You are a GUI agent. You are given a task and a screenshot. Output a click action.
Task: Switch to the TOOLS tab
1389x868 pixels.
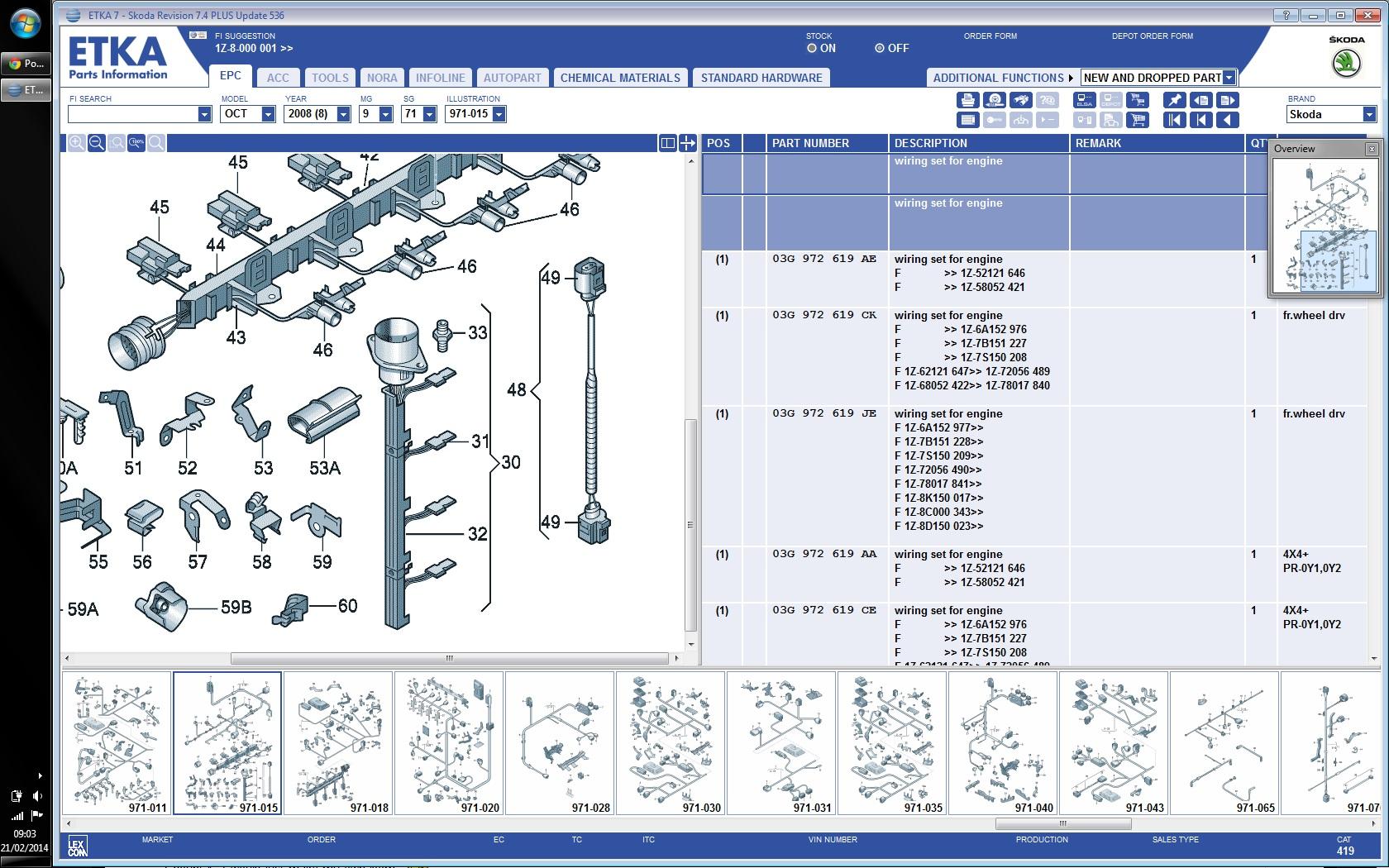pyautogui.click(x=330, y=78)
